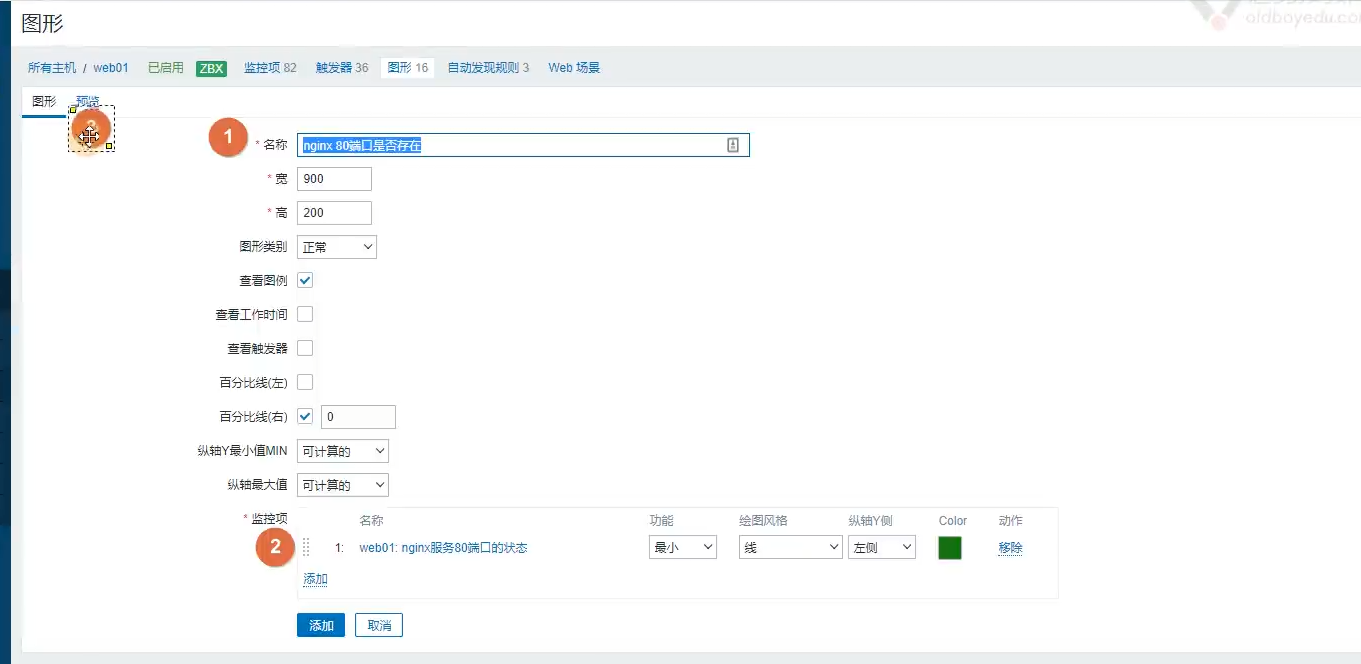
Task: Open the green color swatch picker
Action: [950, 547]
